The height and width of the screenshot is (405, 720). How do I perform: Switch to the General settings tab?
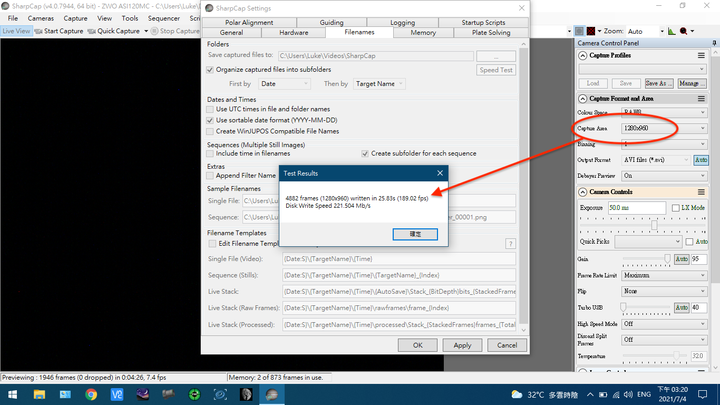[231, 33]
